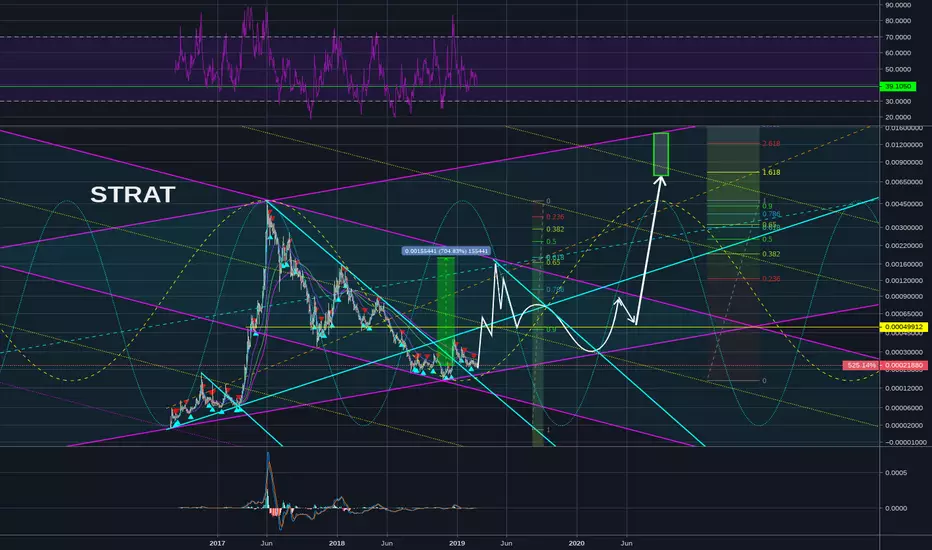Screen dimensions: 932x550
Task: Click the 0.00650000 price axis value
Action: 903,182
